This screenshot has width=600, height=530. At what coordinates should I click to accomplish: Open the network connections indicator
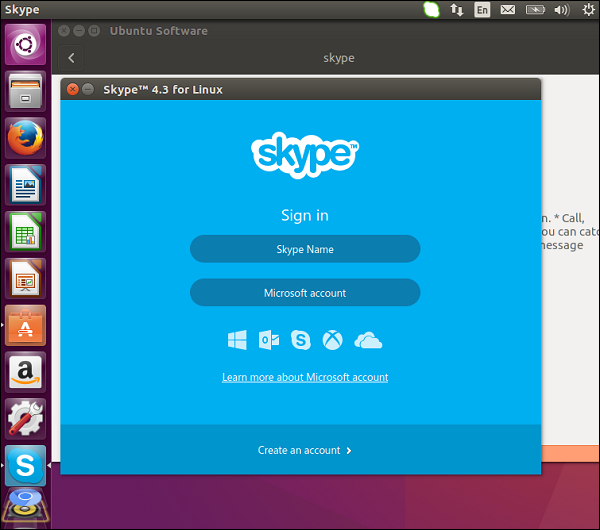(457, 10)
